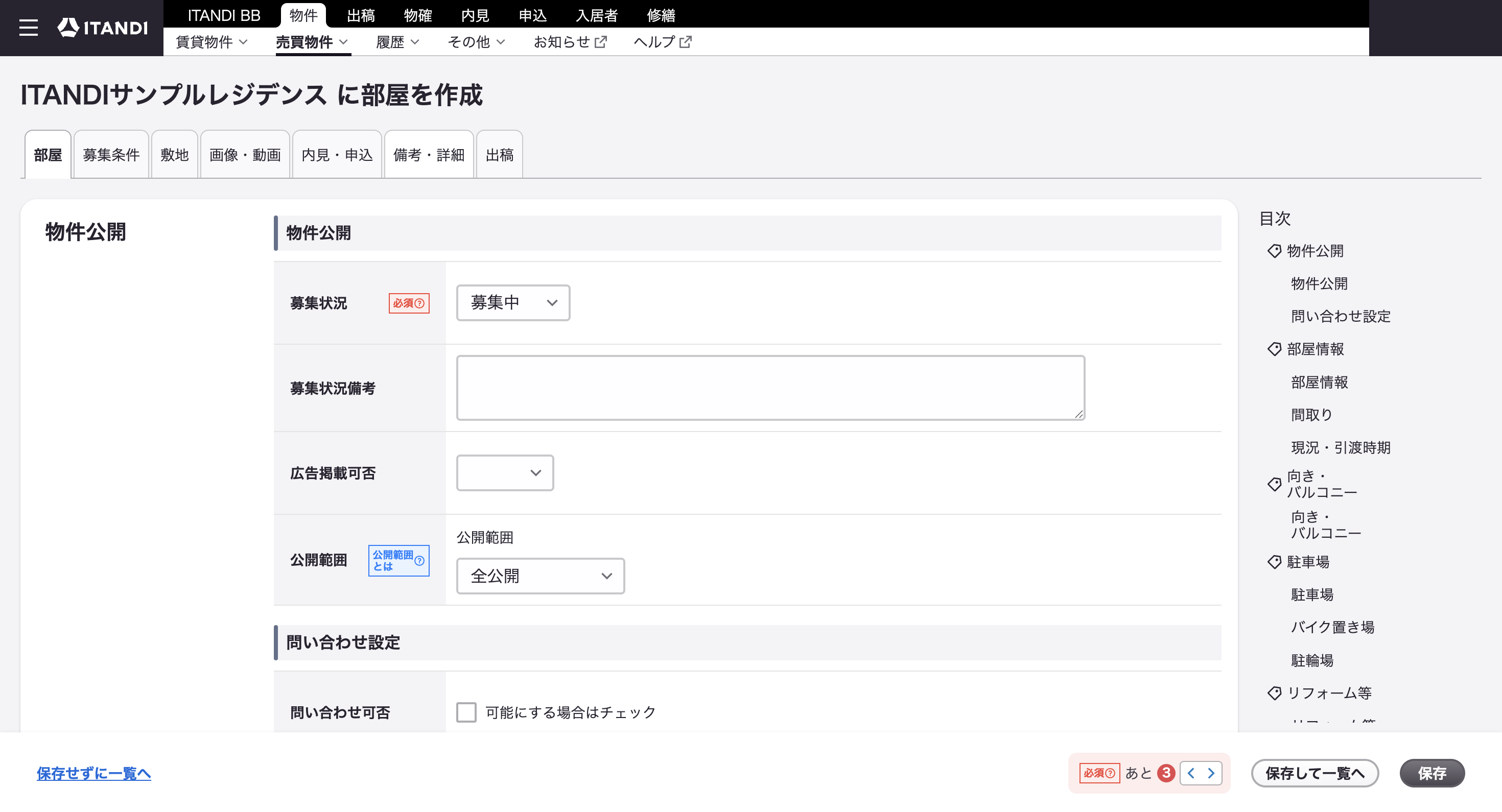Screen dimensions: 1502x812
Task: Select the 部屋 form tab
Action: click(48, 154)
